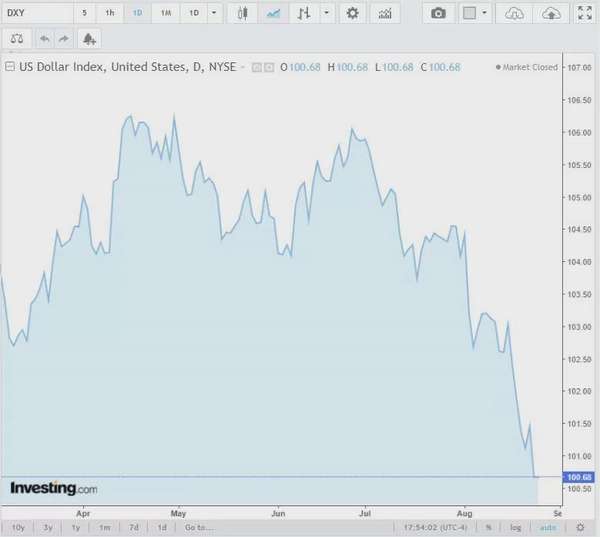Collapse the US Dollar Index legend
This screenshot has height=537, width=600.
[x=10, y=67]
